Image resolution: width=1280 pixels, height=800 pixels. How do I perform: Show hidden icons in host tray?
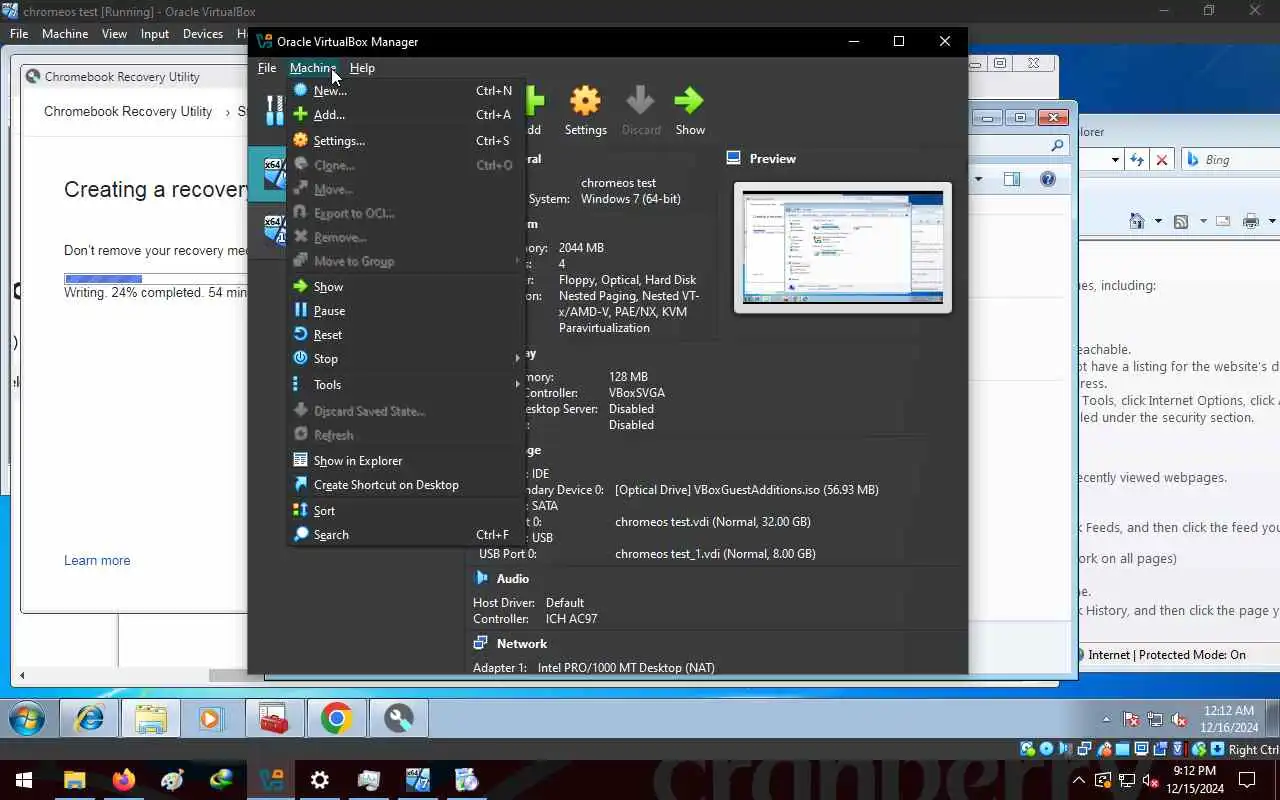1079,780
